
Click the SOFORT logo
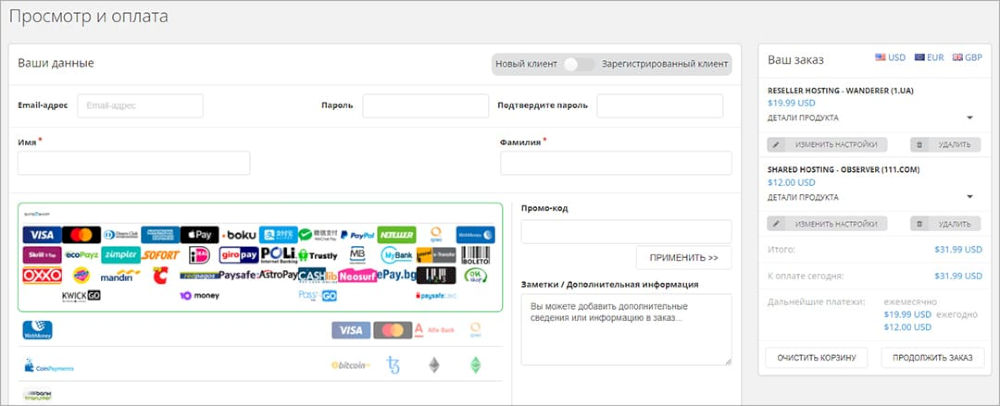point(160,255)
